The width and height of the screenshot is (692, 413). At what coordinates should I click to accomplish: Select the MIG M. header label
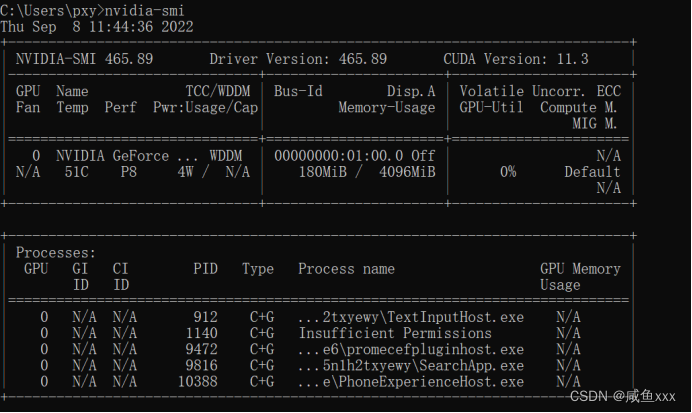(594, 123)
